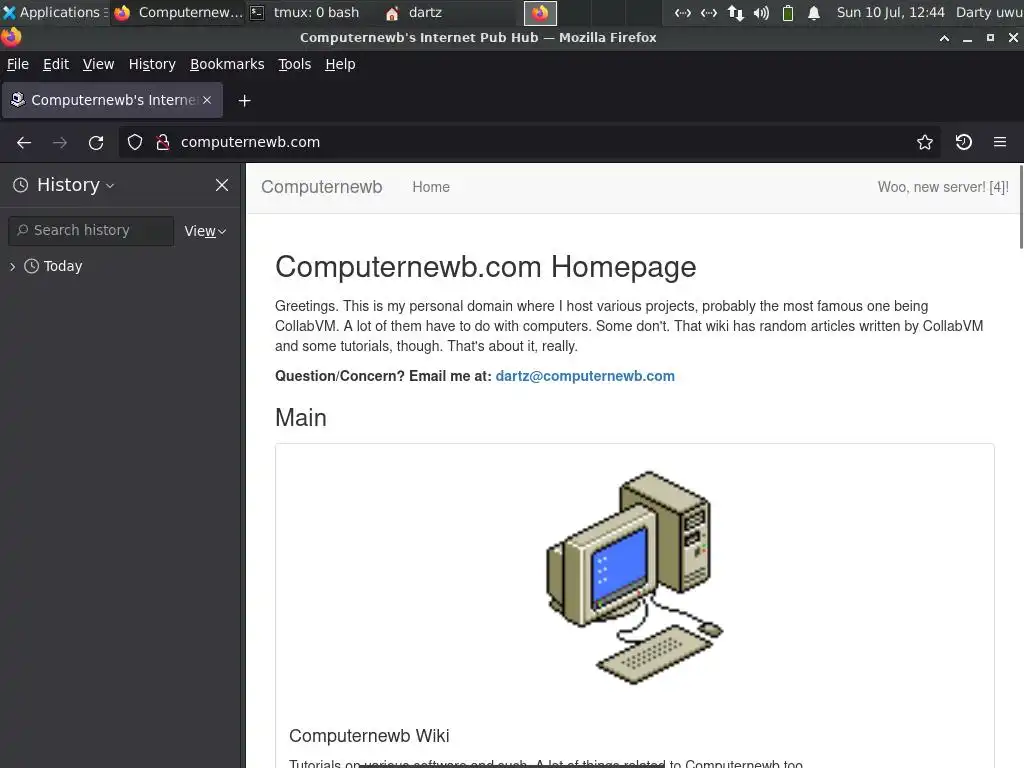1024x768 pixels.
Task: Open the Help menu
Action: [340, 64]
